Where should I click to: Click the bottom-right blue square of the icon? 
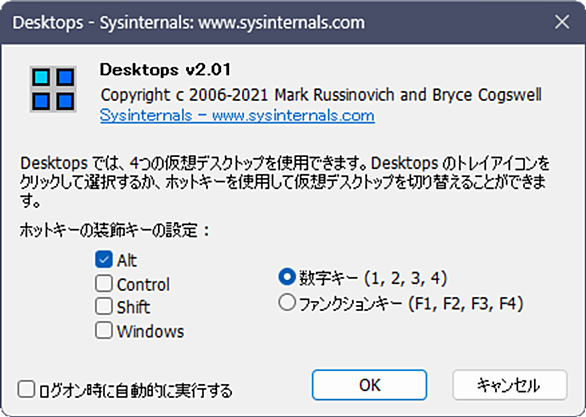pyautogui.click(x=65, y=101)
